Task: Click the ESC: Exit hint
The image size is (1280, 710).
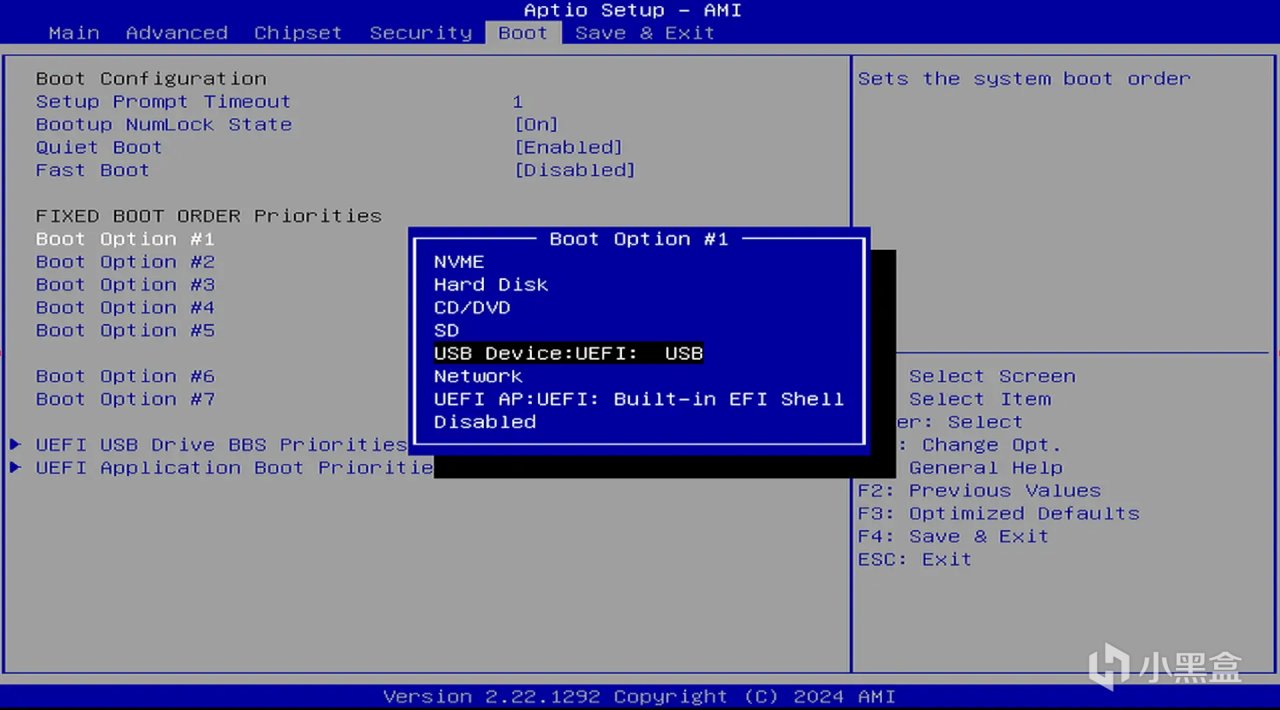Action: [915, 560]
